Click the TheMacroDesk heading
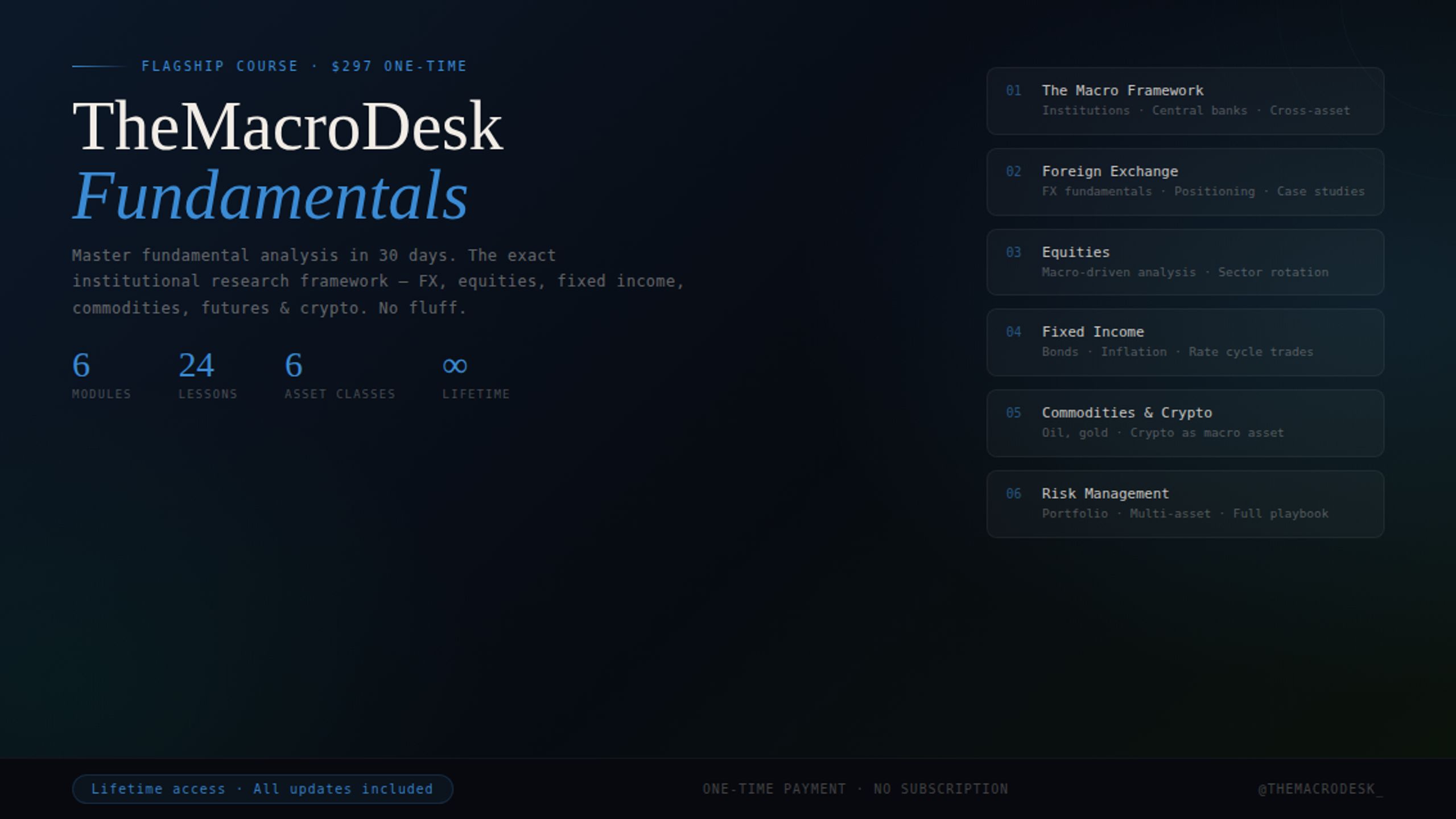1456x819 pixels. [x=288, y=126]
